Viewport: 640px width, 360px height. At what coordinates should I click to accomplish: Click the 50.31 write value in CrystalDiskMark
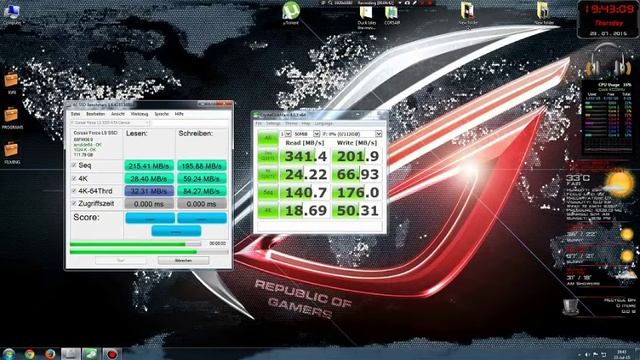357,210
